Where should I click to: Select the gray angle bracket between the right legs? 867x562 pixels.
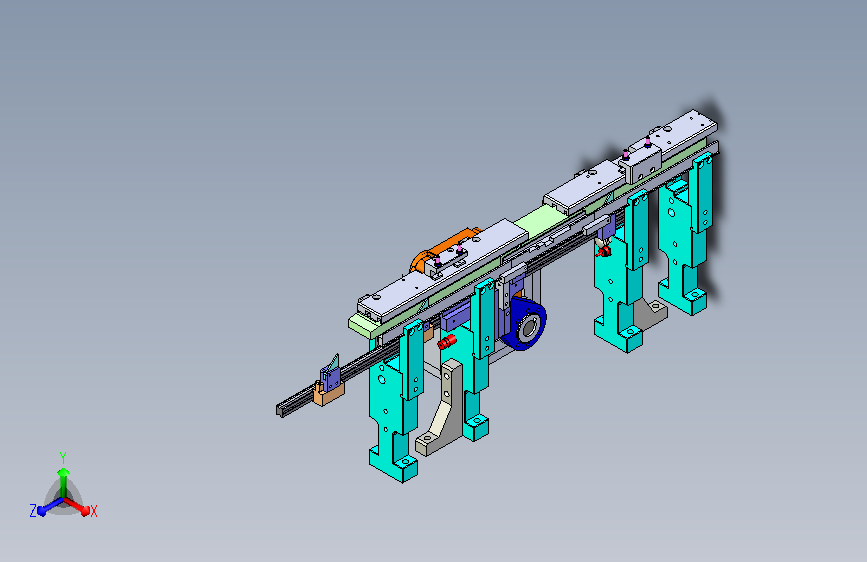[x=650, y=314]
